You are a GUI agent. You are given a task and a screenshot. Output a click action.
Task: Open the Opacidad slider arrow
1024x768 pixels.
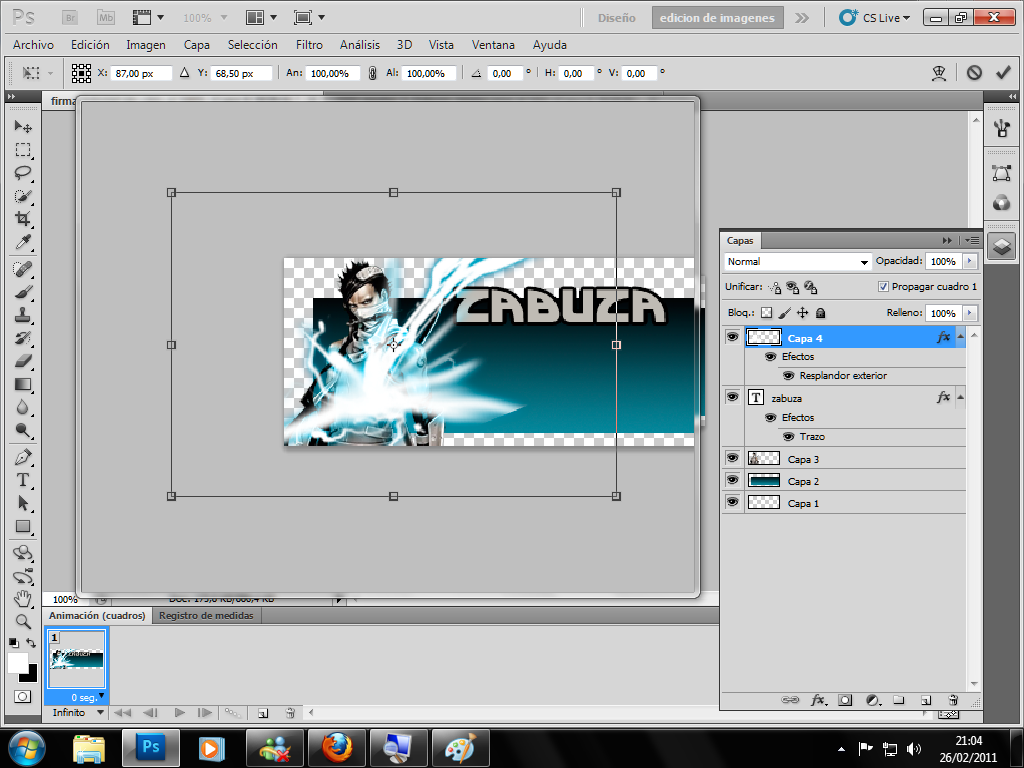pyautogui.click(x=970, y=261)
